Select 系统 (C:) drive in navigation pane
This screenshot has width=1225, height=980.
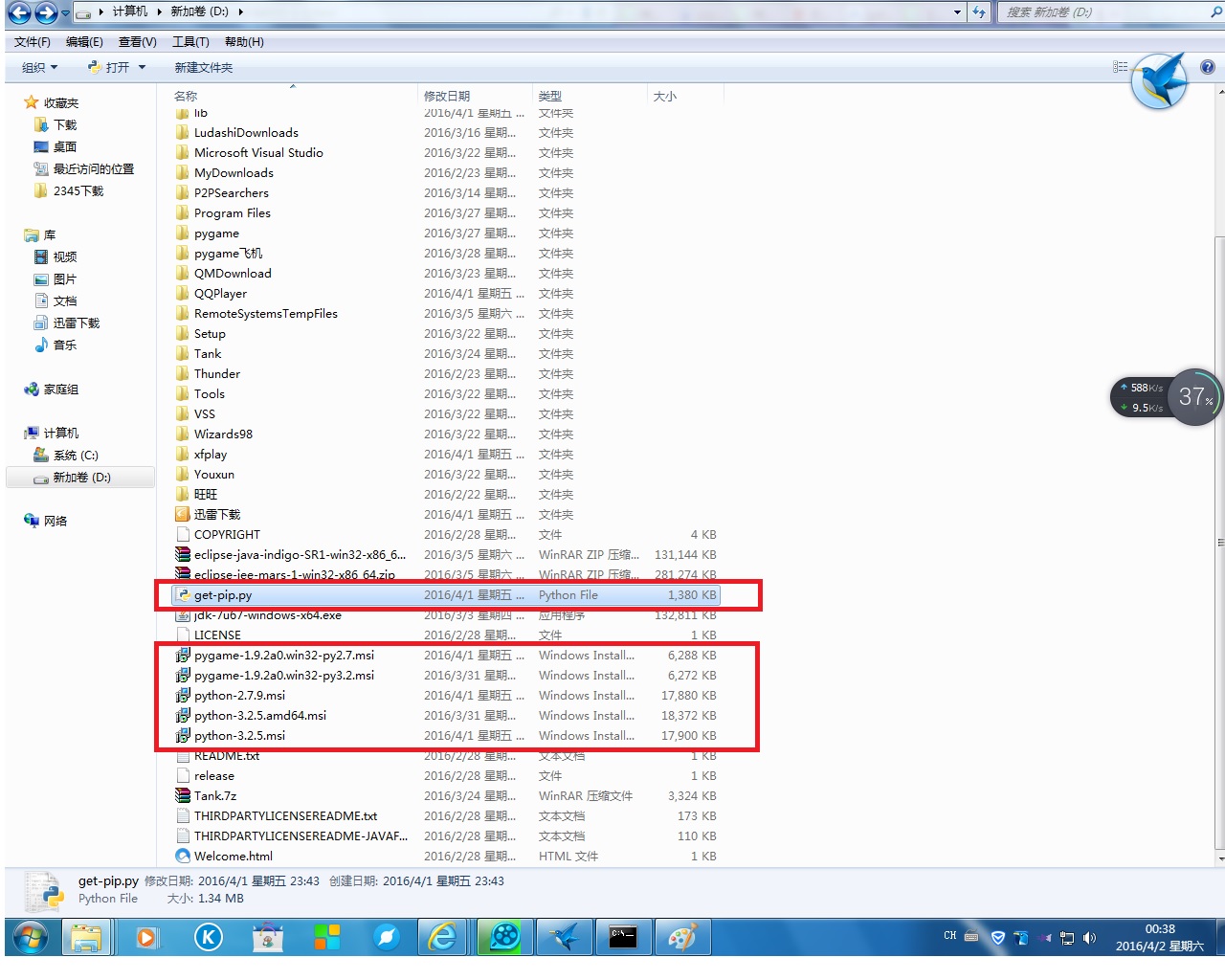(x=76, y=456)
